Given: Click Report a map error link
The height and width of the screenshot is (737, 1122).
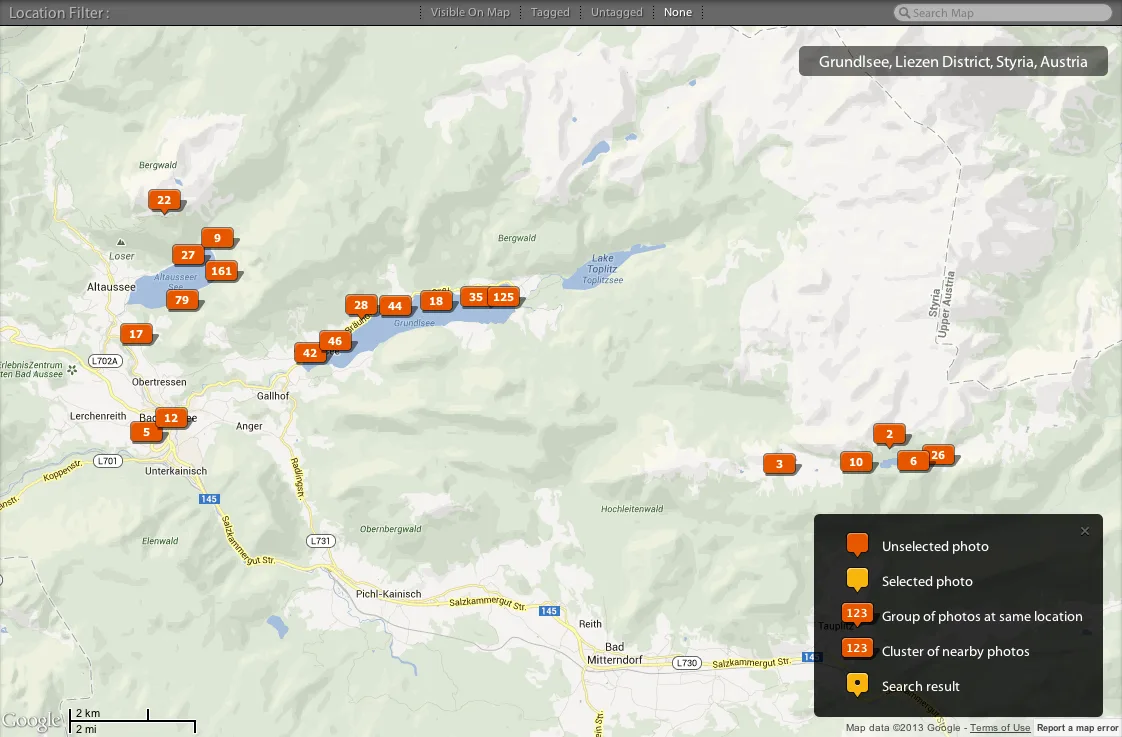Looking at the screenshot, I should [1077, 728].
